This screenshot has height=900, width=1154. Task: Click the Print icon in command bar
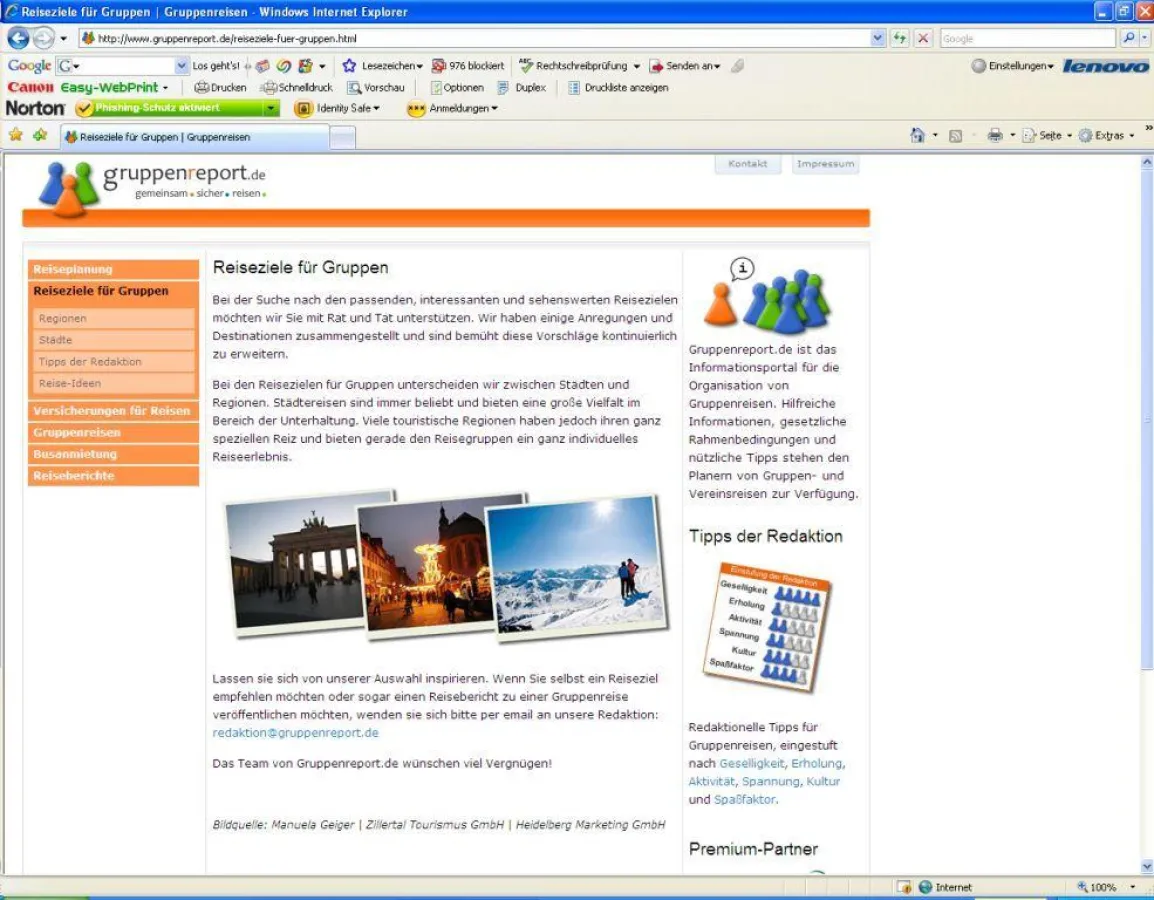click(994, 136)
